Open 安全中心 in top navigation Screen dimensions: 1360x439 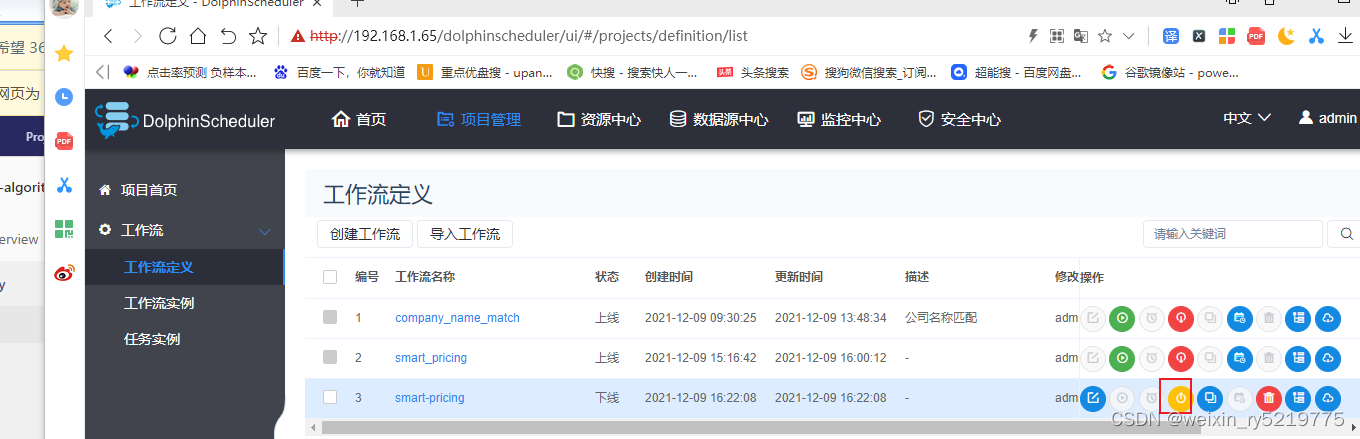(959, 119)
